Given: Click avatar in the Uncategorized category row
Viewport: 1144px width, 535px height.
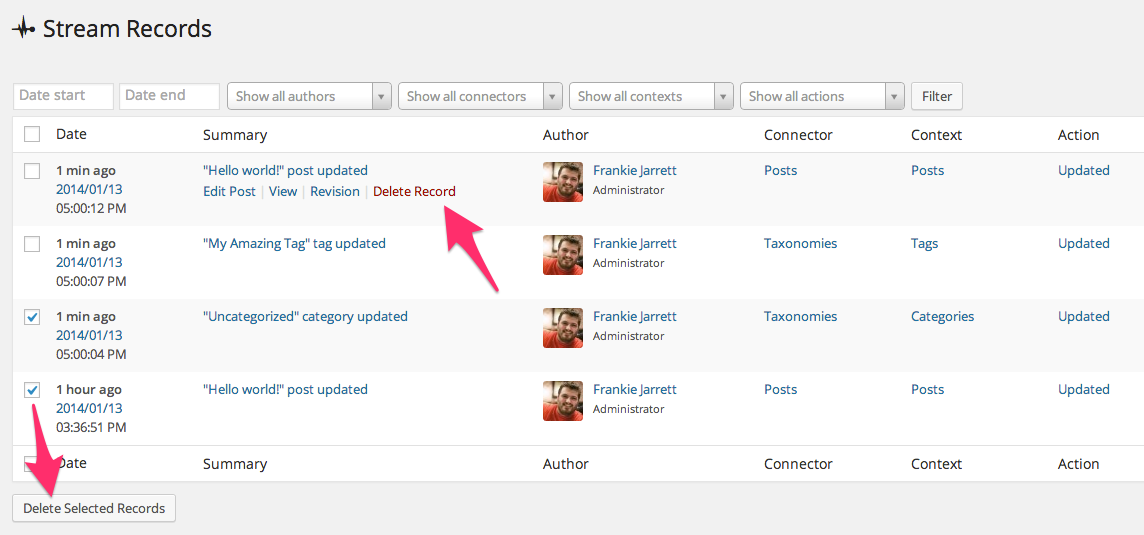Looking at the screenshot, I should tap(563, 328).
